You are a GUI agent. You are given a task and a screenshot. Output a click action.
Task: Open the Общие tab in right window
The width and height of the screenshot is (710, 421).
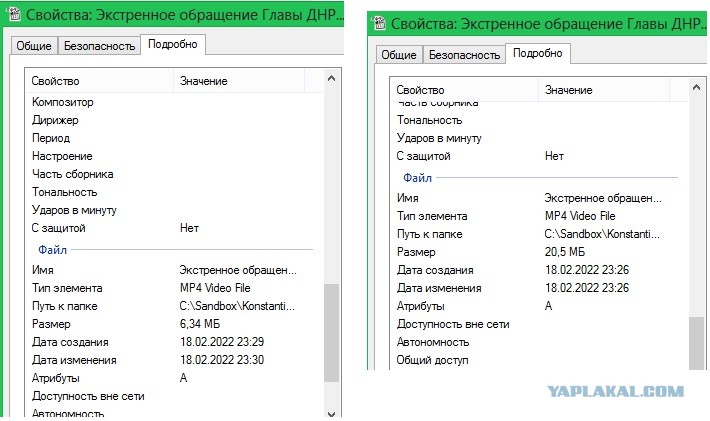point(399,55)
